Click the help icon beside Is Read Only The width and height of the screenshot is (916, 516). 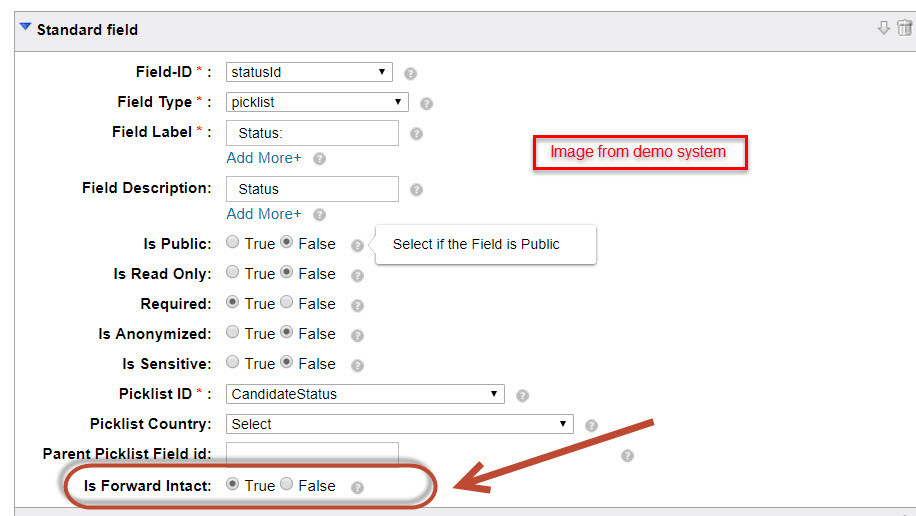click(358, 275)
